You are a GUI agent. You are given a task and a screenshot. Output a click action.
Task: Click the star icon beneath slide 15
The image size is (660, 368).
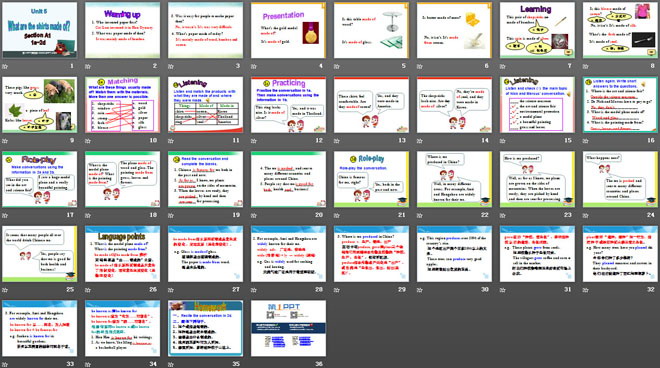503,141
